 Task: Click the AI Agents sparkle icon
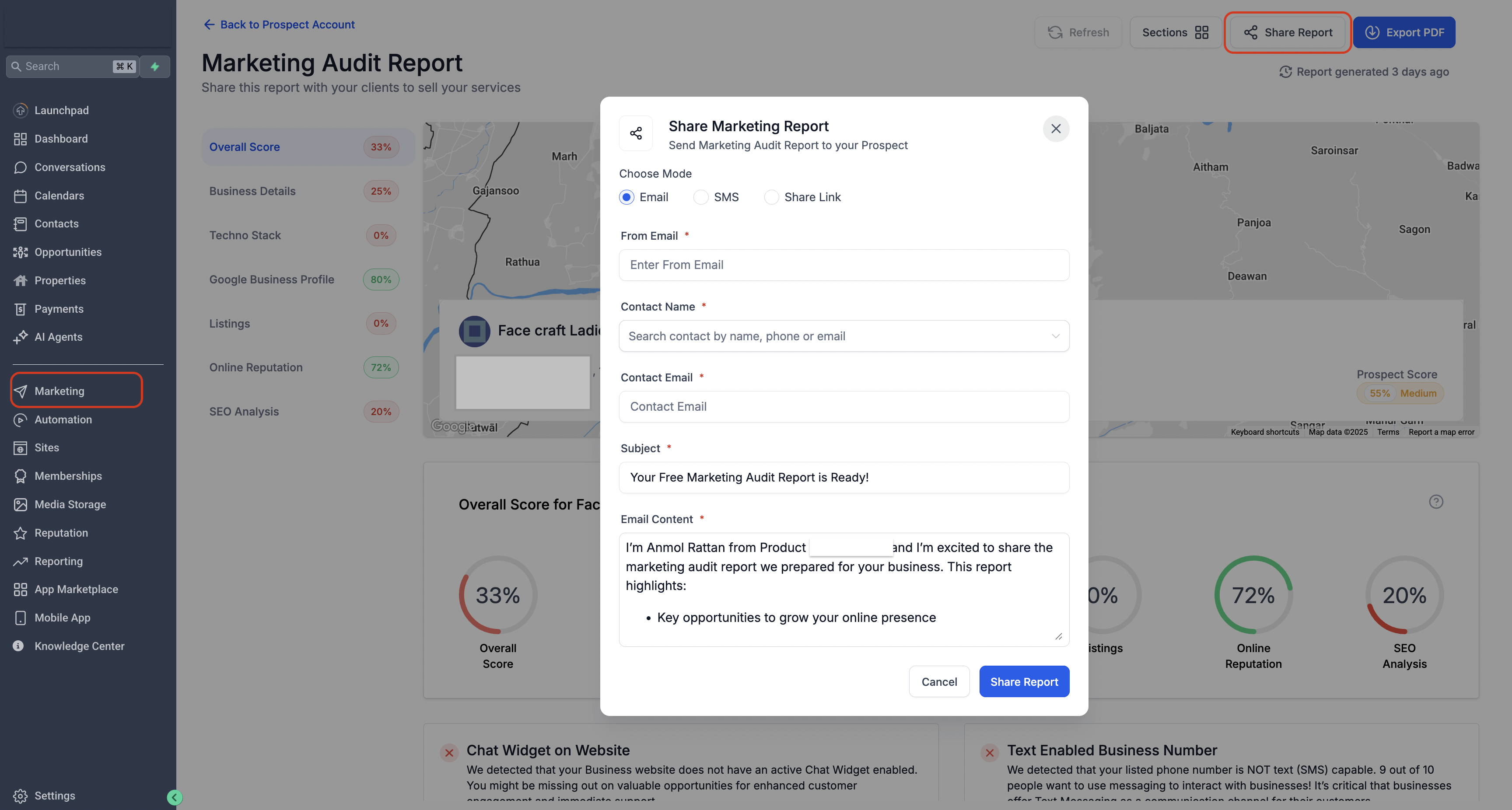21,337
